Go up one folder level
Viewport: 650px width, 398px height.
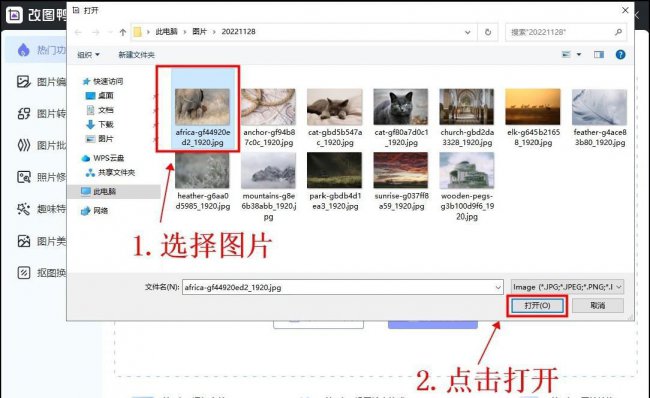(123, 32)
